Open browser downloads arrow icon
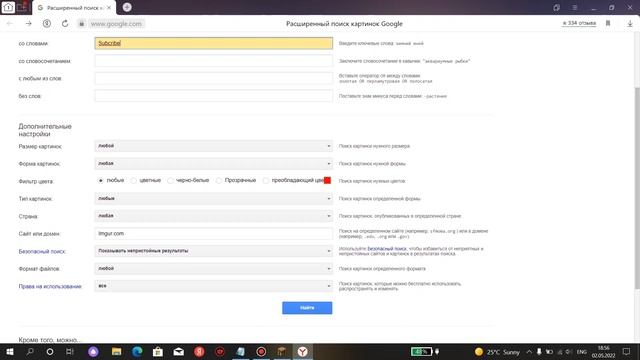The width and height of the screenshot is (640, 360). pos(630,24)
